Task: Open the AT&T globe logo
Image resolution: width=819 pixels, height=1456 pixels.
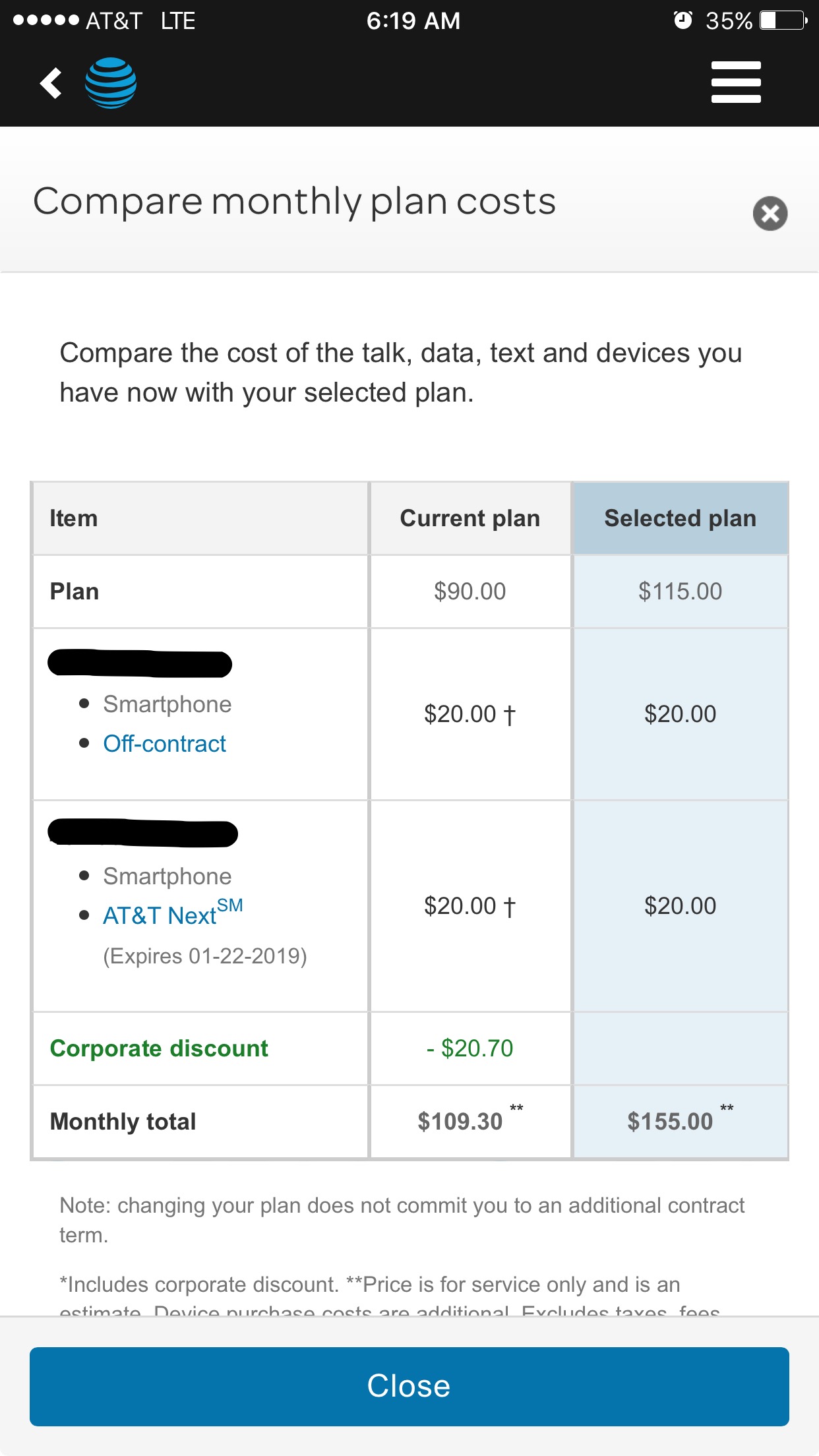Action: click(111, 83)
